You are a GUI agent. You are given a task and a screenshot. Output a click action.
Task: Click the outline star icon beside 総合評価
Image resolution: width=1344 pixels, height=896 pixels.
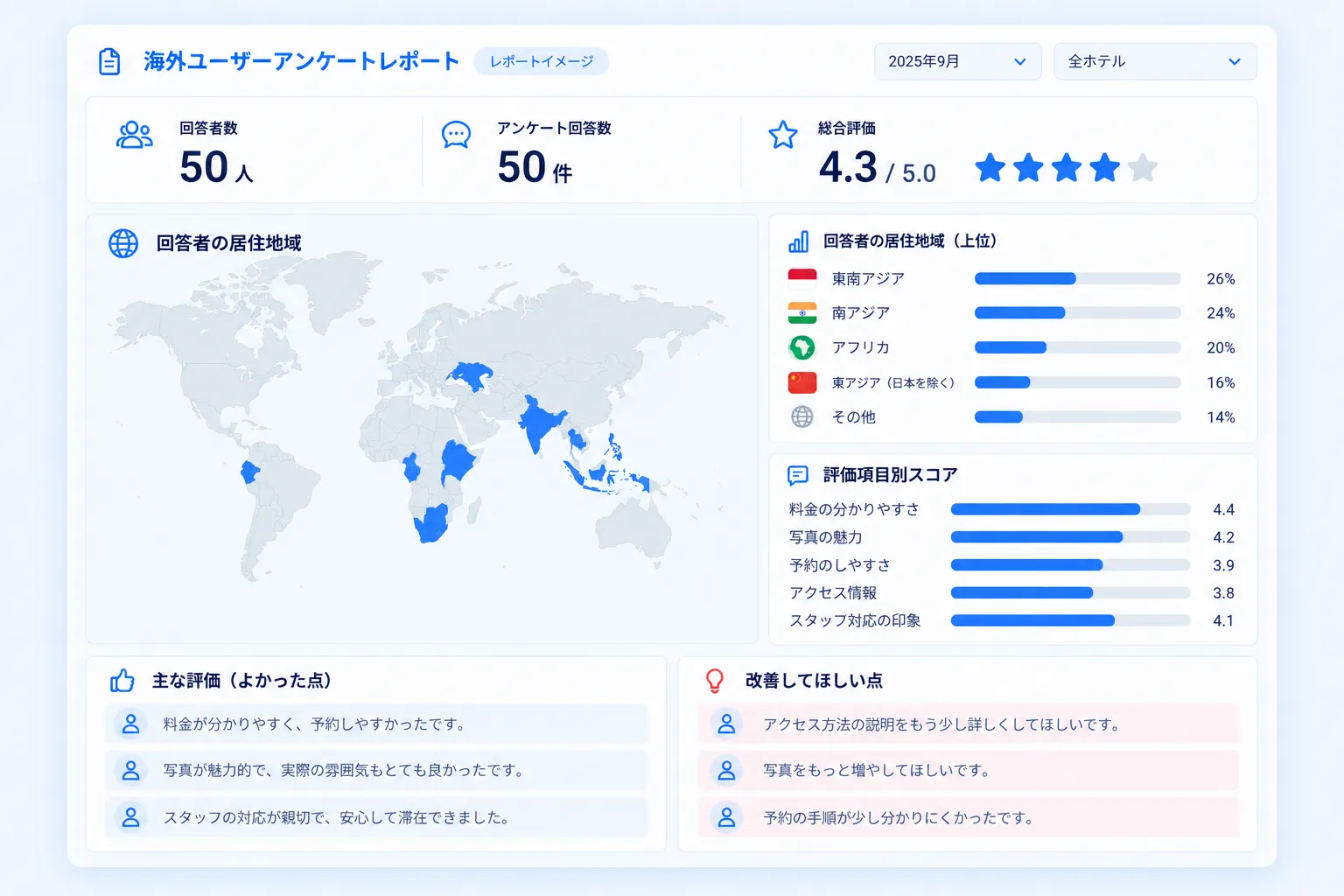pyautogui.click(x=783, y=135)
